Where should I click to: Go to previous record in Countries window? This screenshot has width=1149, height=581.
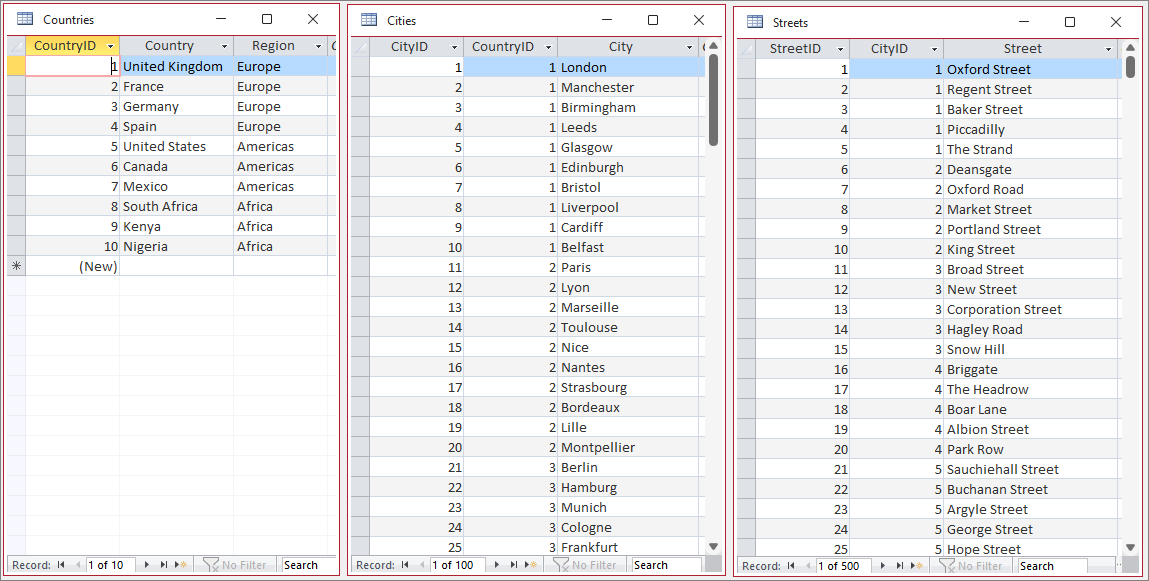tap(78, 565)
